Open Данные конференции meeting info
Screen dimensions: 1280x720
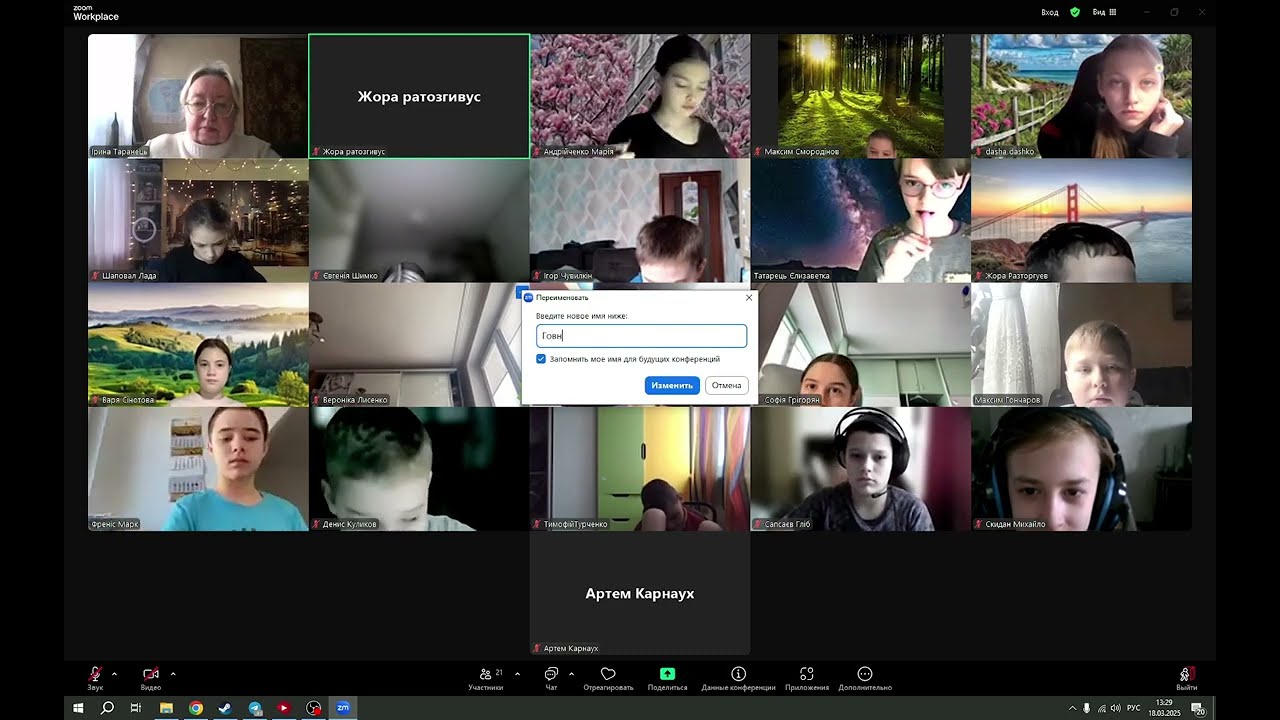point(738,678)
